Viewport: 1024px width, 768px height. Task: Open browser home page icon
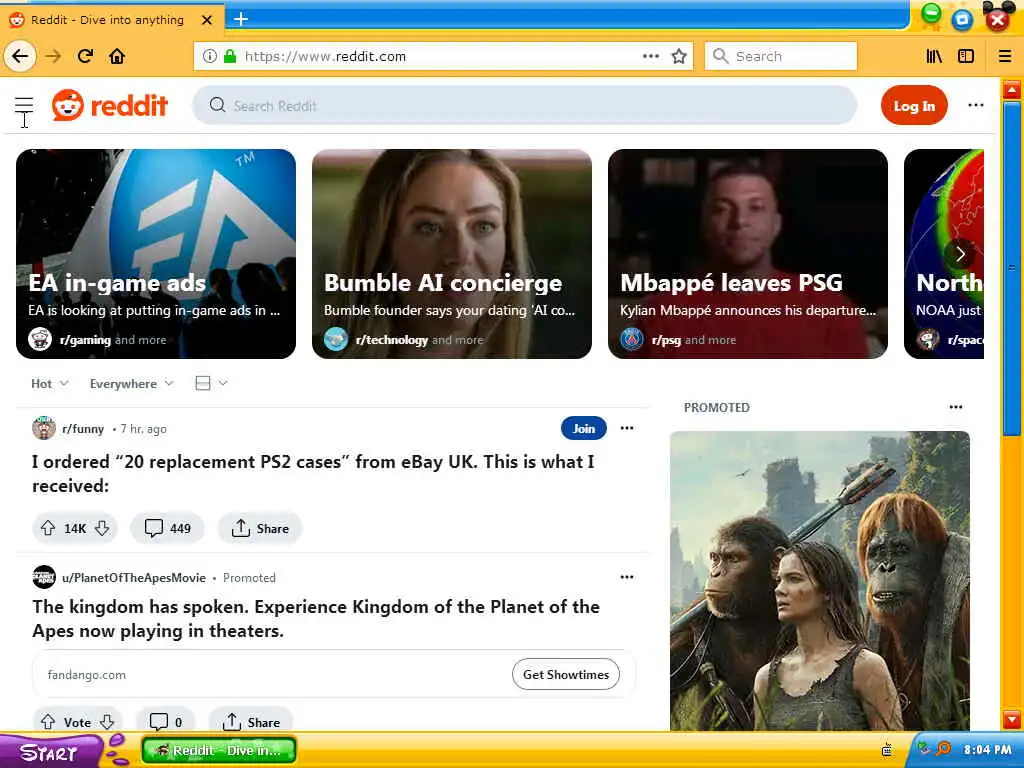[x=117, y=56]
